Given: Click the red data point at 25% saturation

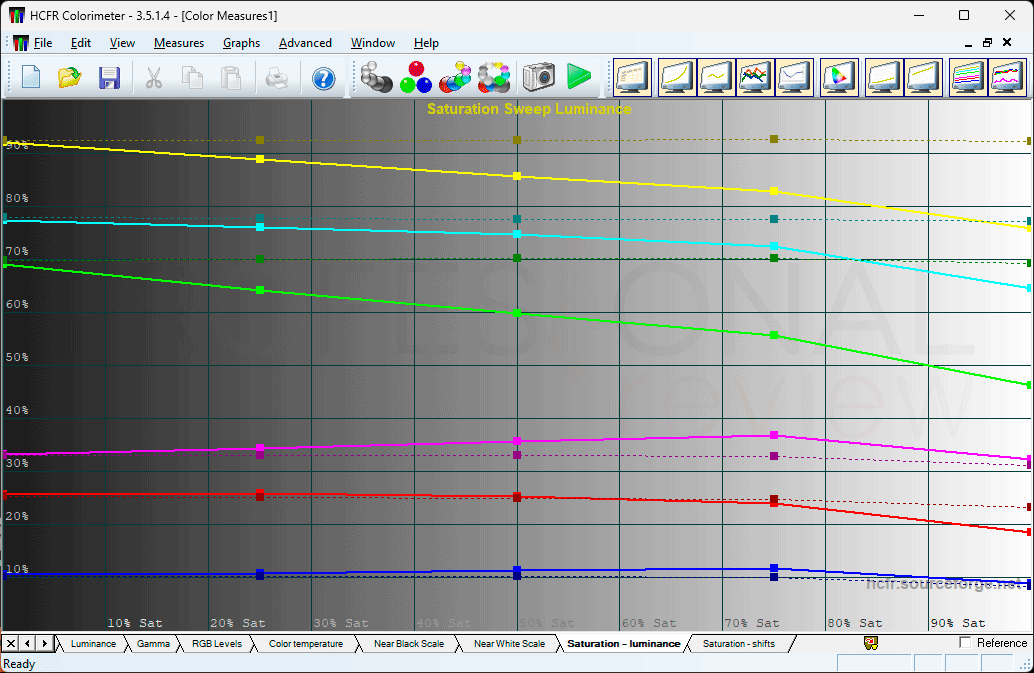Looking at the screenshot, I should click(260, 494).
